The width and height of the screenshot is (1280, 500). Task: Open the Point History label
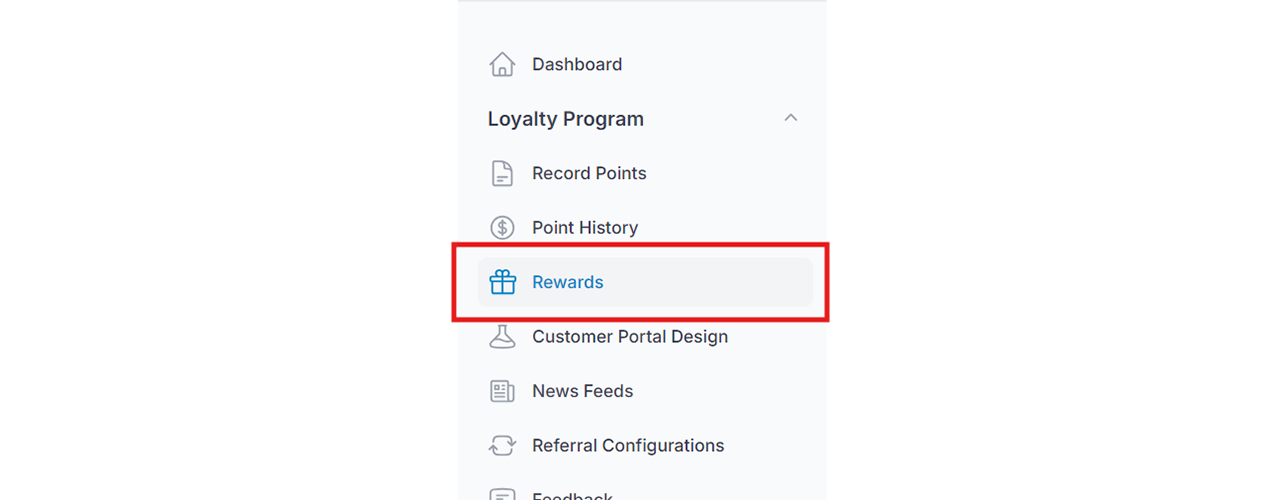(x=585, y=228)
